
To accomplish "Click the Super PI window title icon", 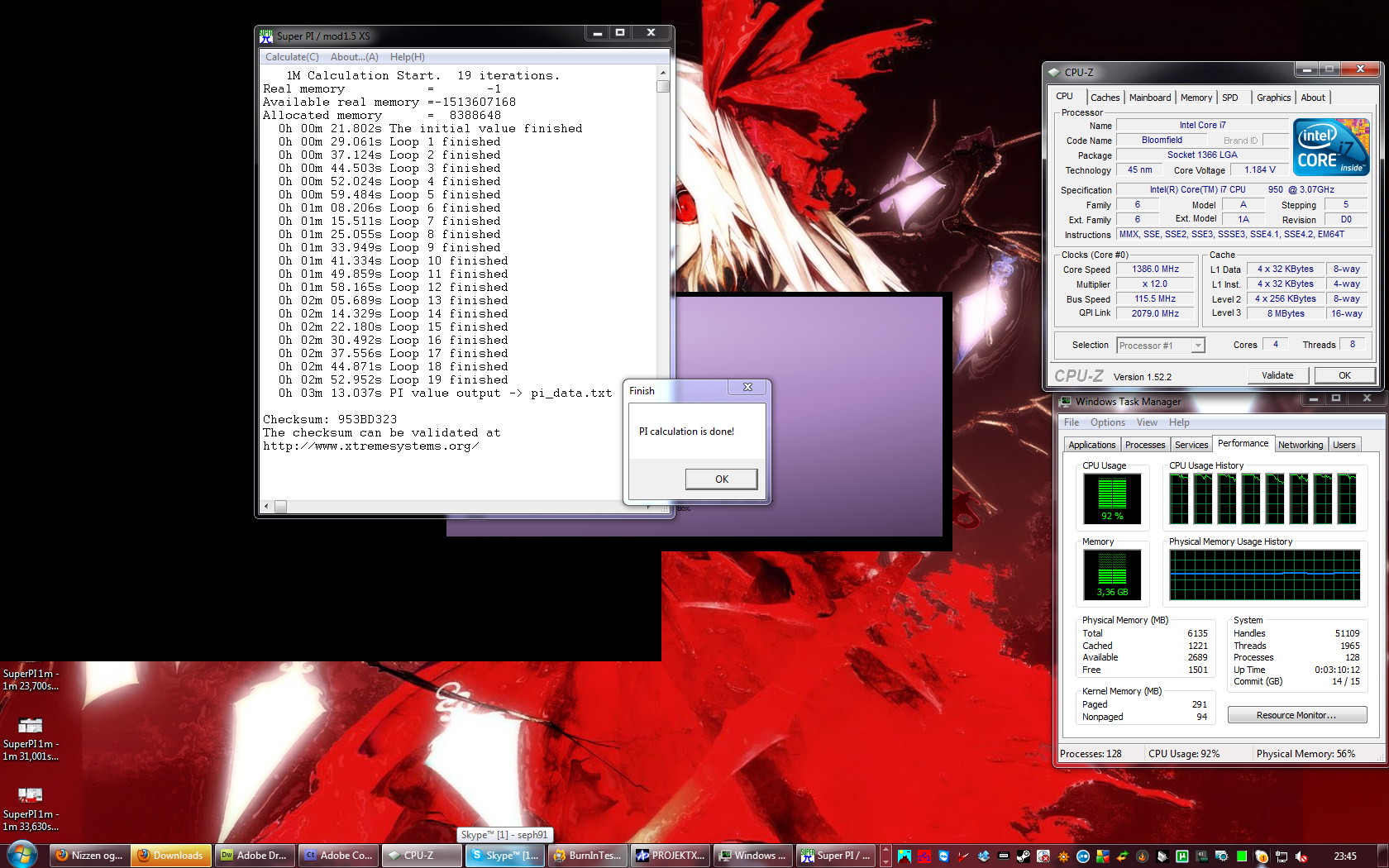I will click(265, 36).
